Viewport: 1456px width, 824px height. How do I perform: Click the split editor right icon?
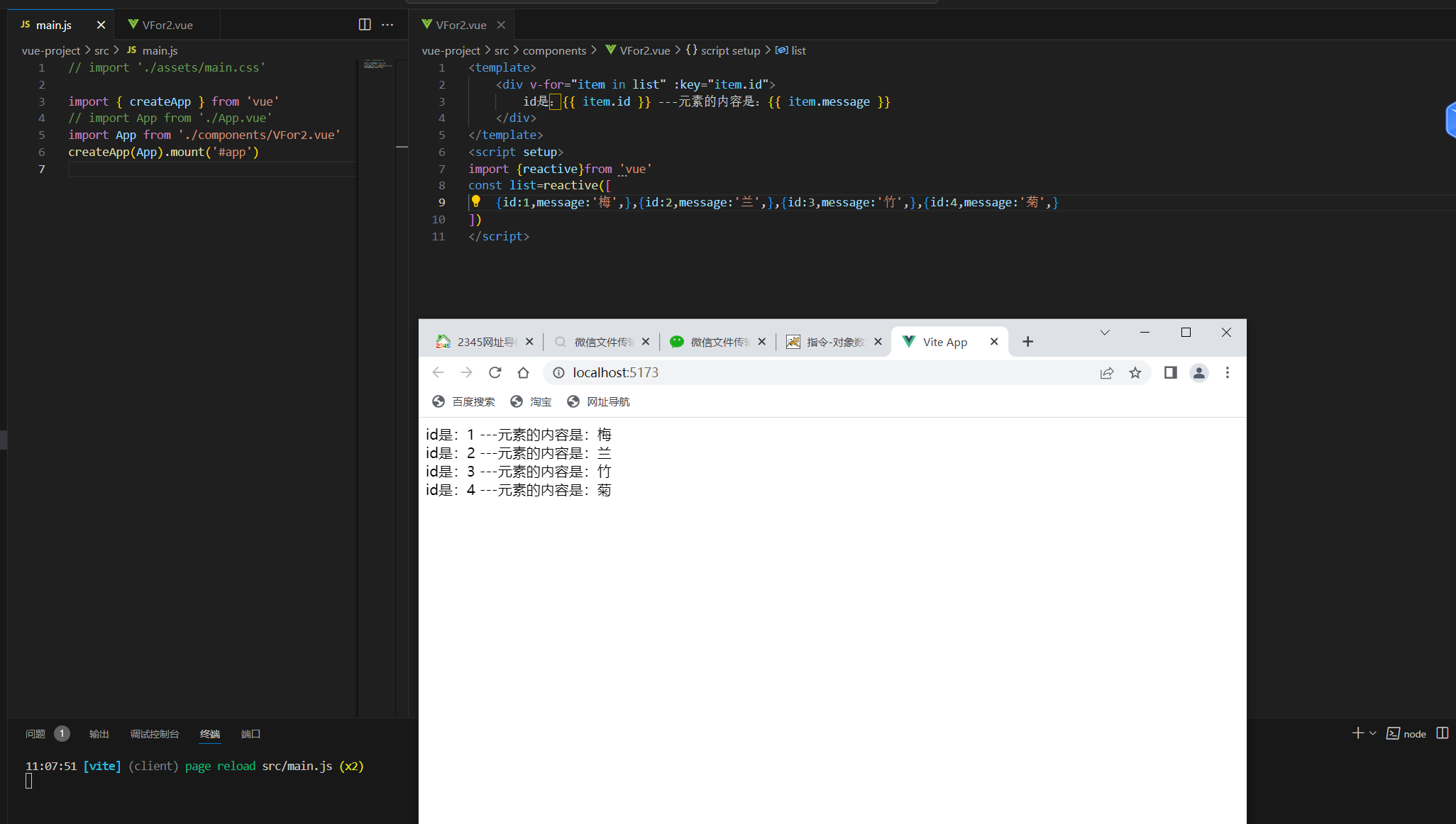point(365,25)
